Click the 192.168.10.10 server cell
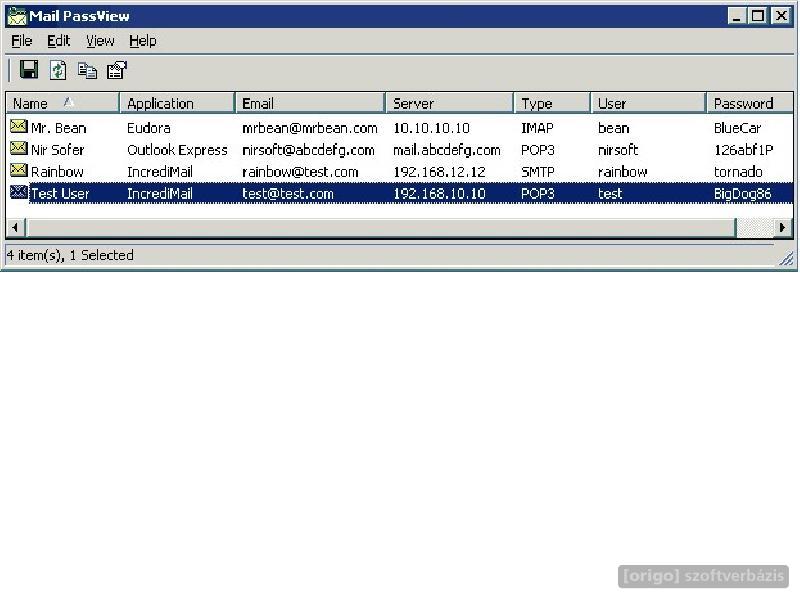The width and height of the screenshot is (800, 600). 439,194
